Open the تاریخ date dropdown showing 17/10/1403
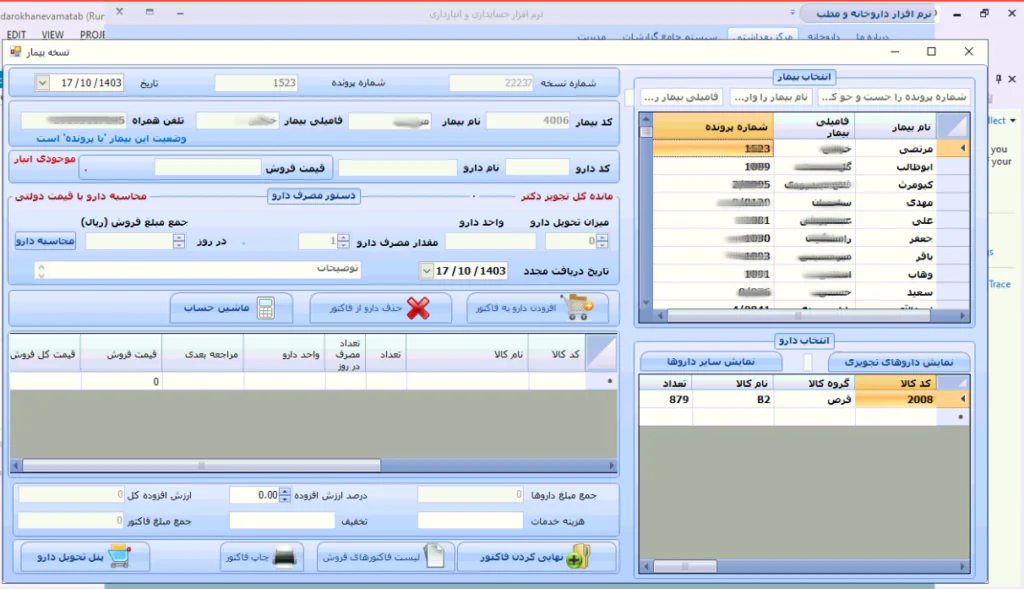1024x589 pixels. [x=42, y=82]
